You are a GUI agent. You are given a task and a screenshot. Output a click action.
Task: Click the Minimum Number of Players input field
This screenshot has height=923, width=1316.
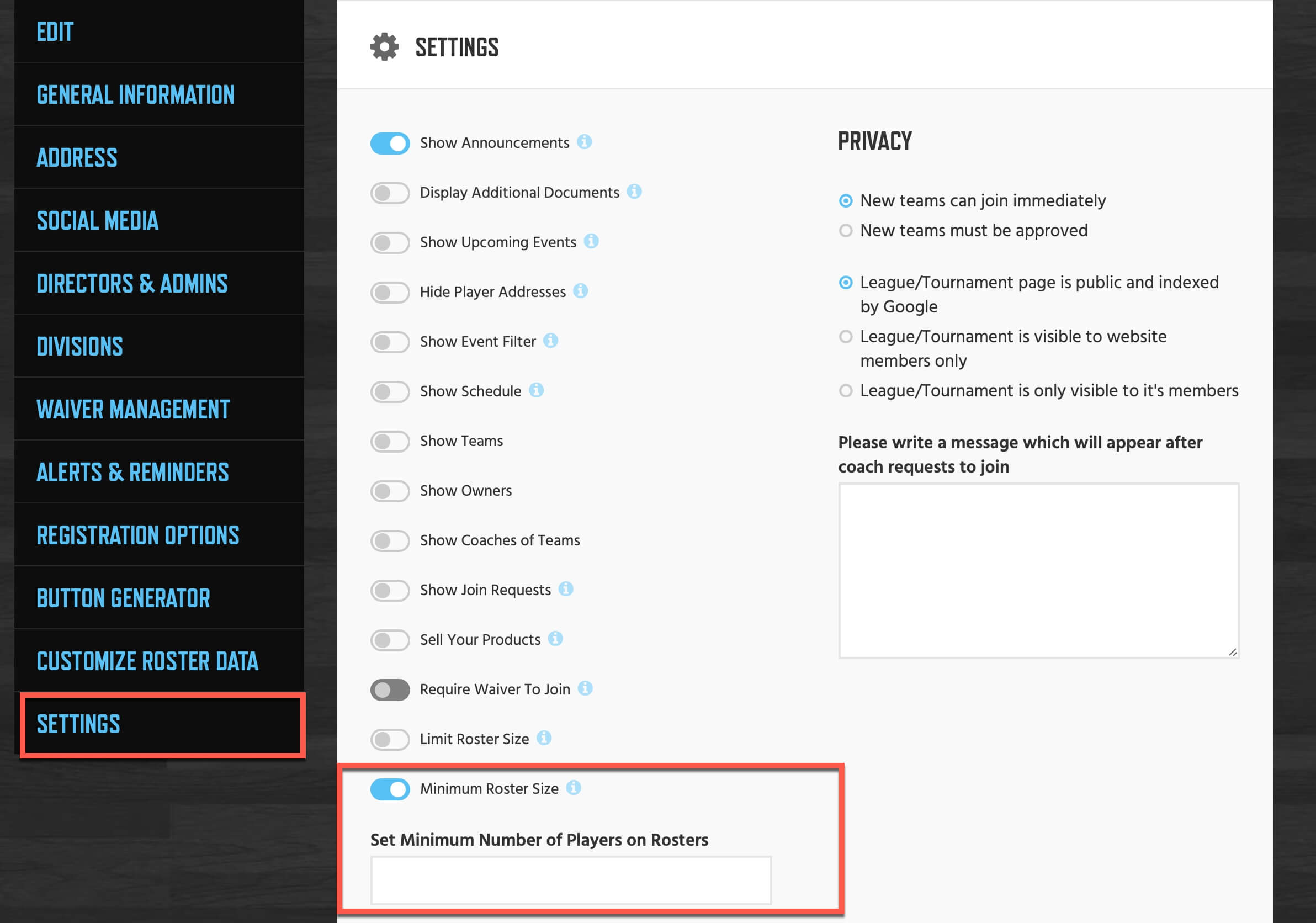tap(571, 880)
